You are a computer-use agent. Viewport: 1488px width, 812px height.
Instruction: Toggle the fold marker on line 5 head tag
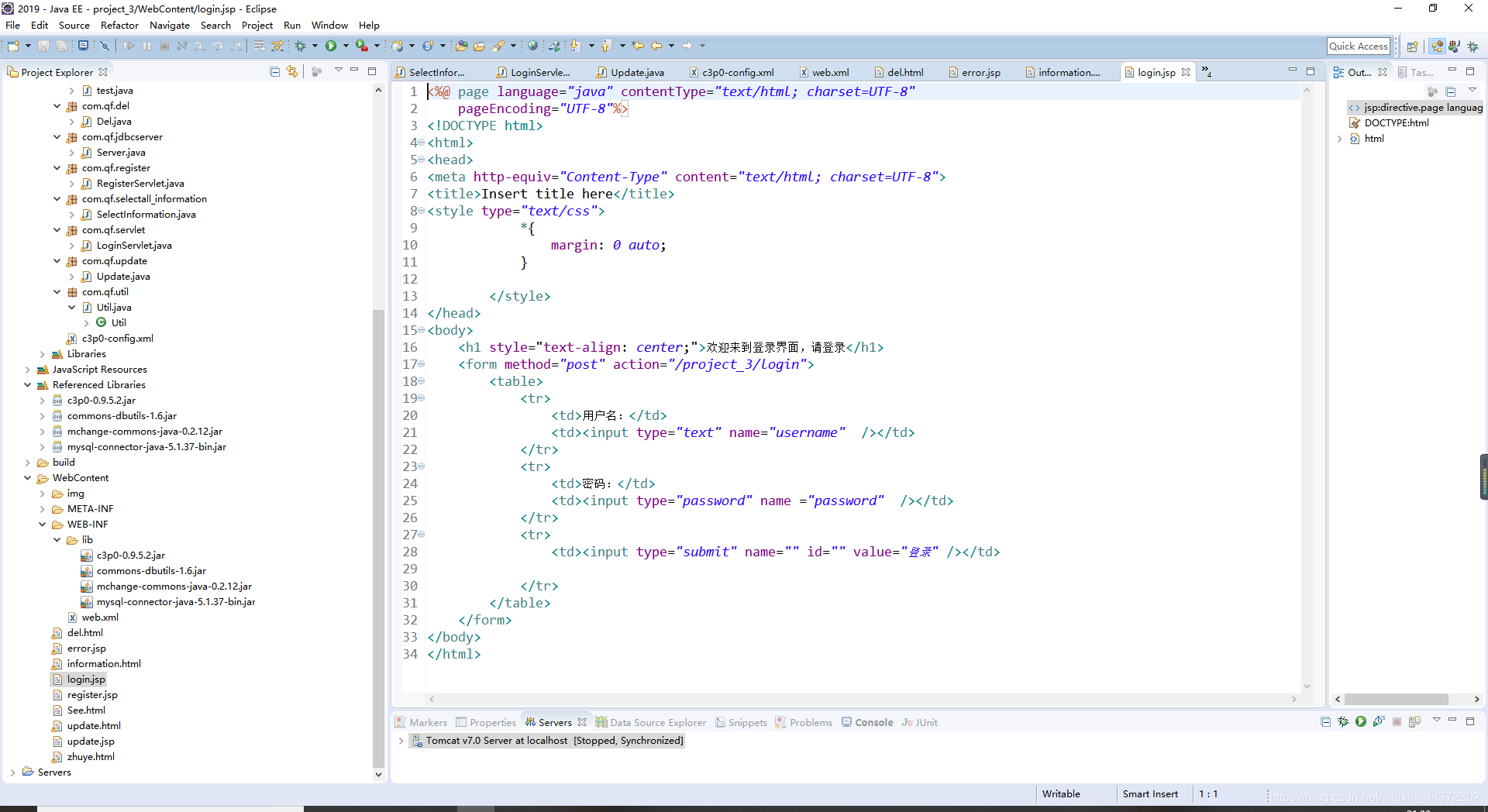(421, 160)
